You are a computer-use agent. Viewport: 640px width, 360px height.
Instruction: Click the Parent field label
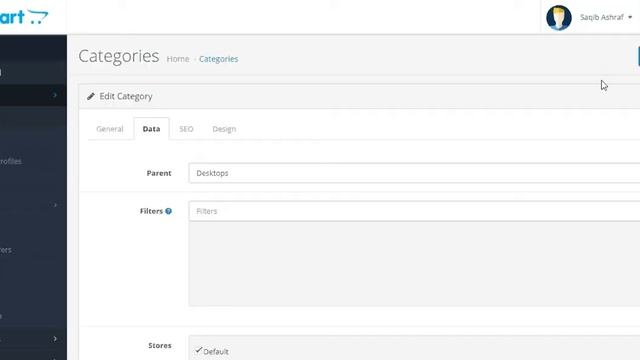(x=159, y=173)
